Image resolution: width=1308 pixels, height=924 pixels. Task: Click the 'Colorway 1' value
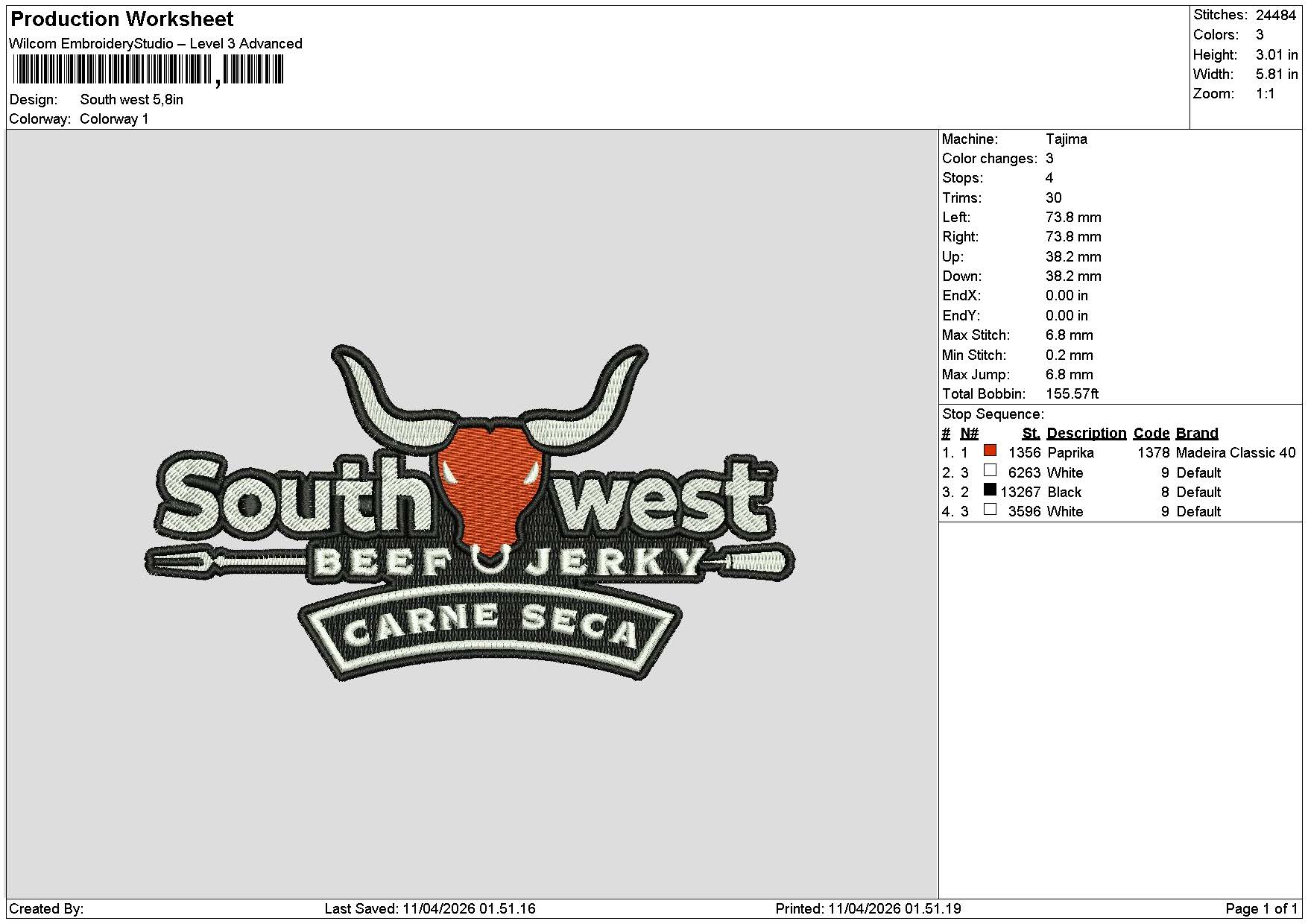point(114,119)
